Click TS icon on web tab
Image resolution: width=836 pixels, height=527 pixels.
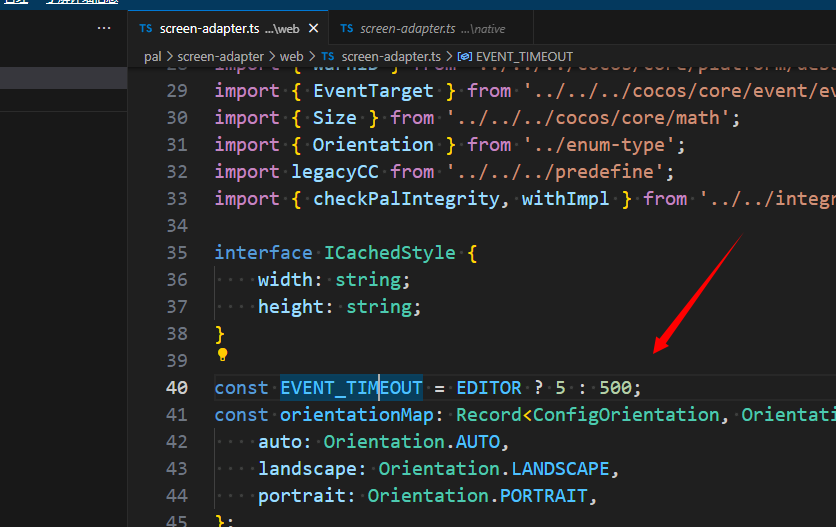point(146,28)
